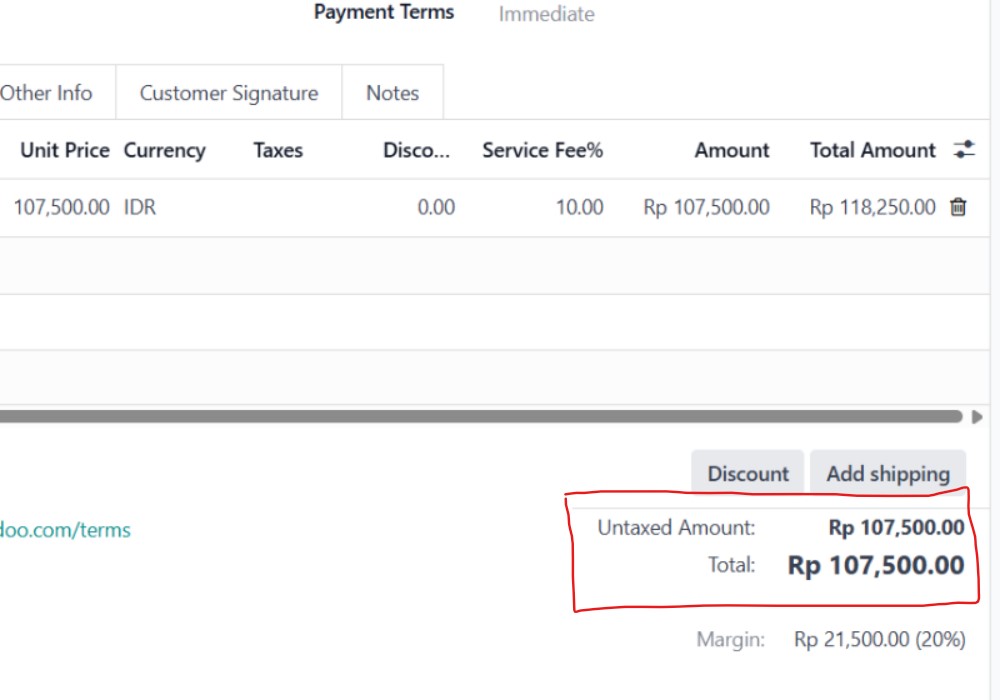Click the Service Fee% column header

(542, 150)
